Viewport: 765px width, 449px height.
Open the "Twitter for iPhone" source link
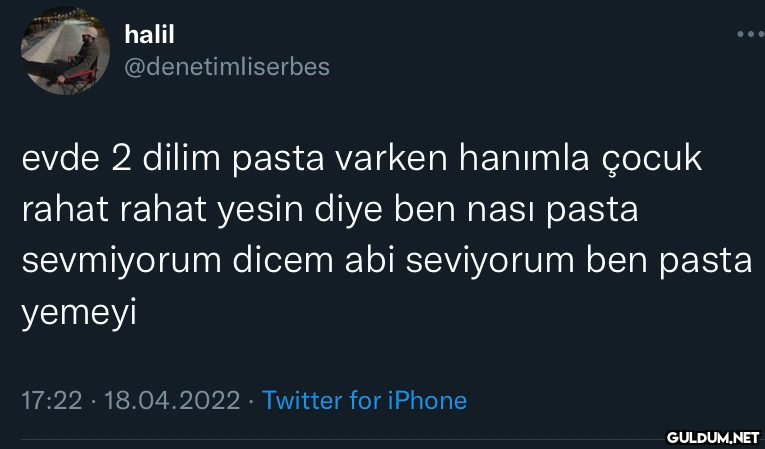click(x=364, y=401)
